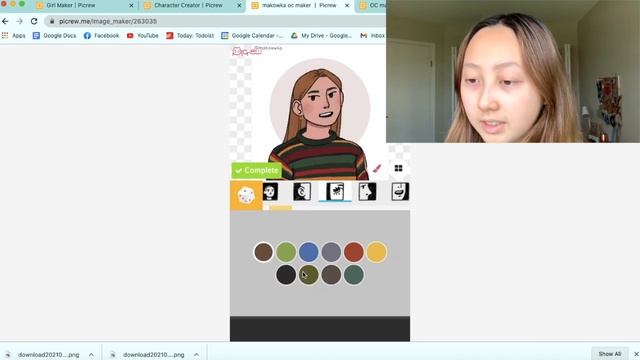Image resolution: width=640 pixels, height=360 pixels.
Task: Select the face shape category icon
Action: coord(270,191)
